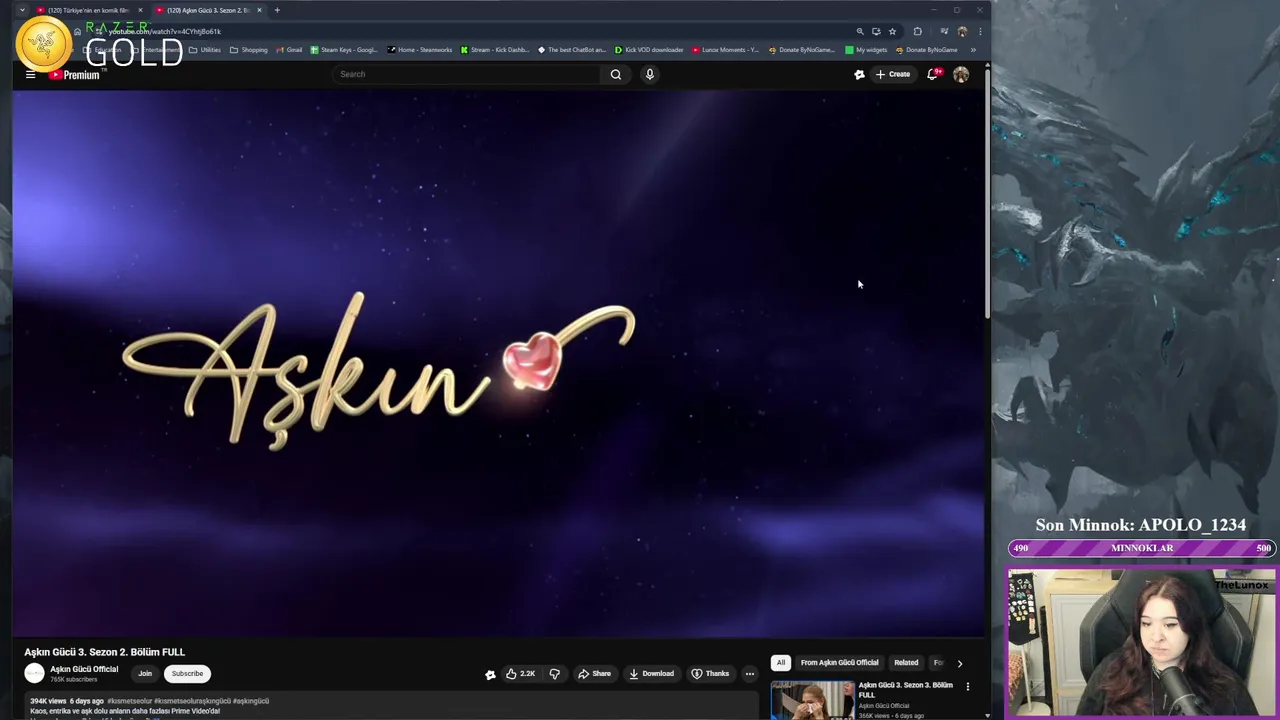Start voice search with the microphone icon
The height and width of the screenshot is (720, 1280).
coord(650,74)
